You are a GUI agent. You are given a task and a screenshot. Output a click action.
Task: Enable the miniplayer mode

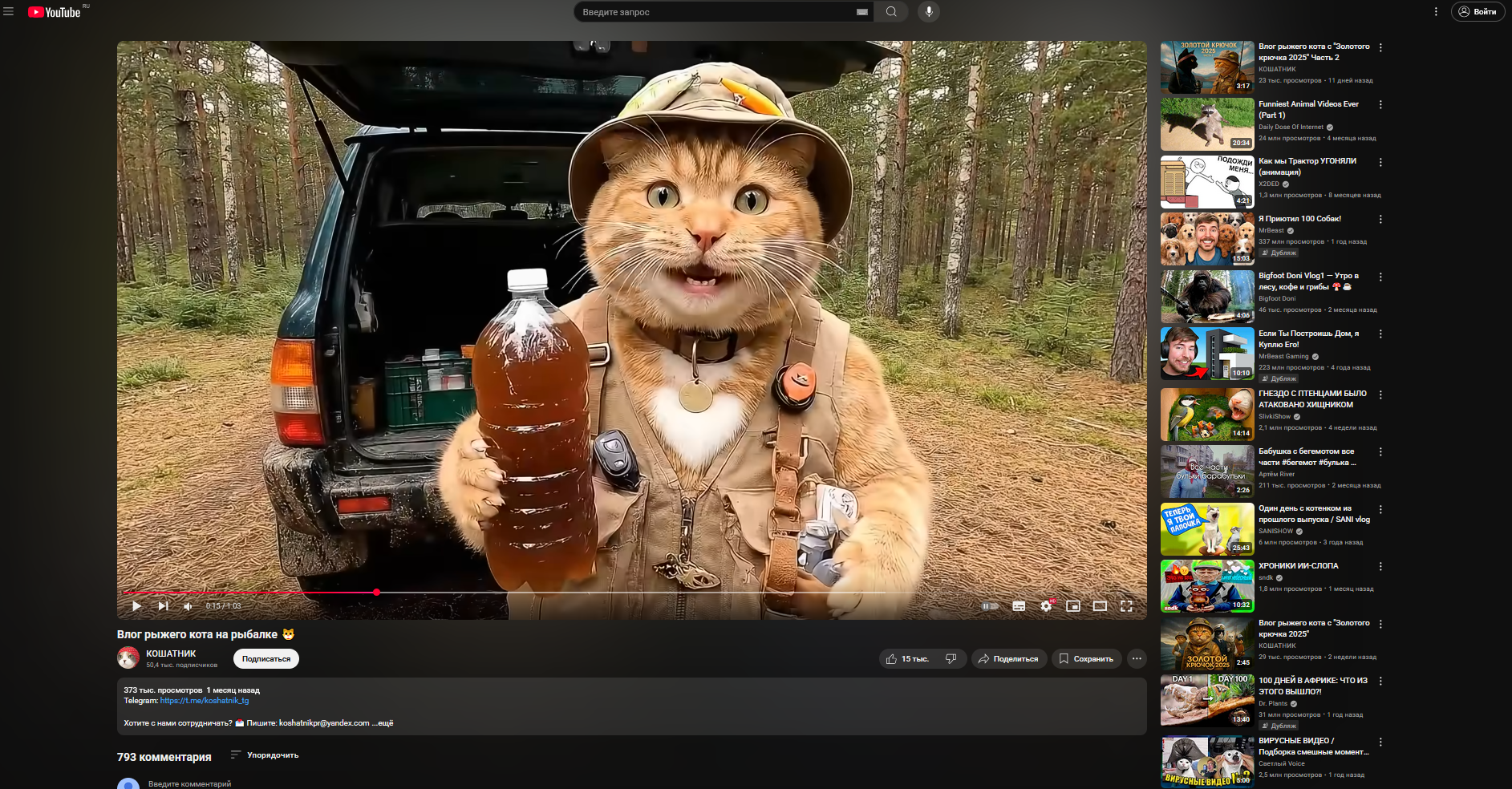(x=1073, y=606)
